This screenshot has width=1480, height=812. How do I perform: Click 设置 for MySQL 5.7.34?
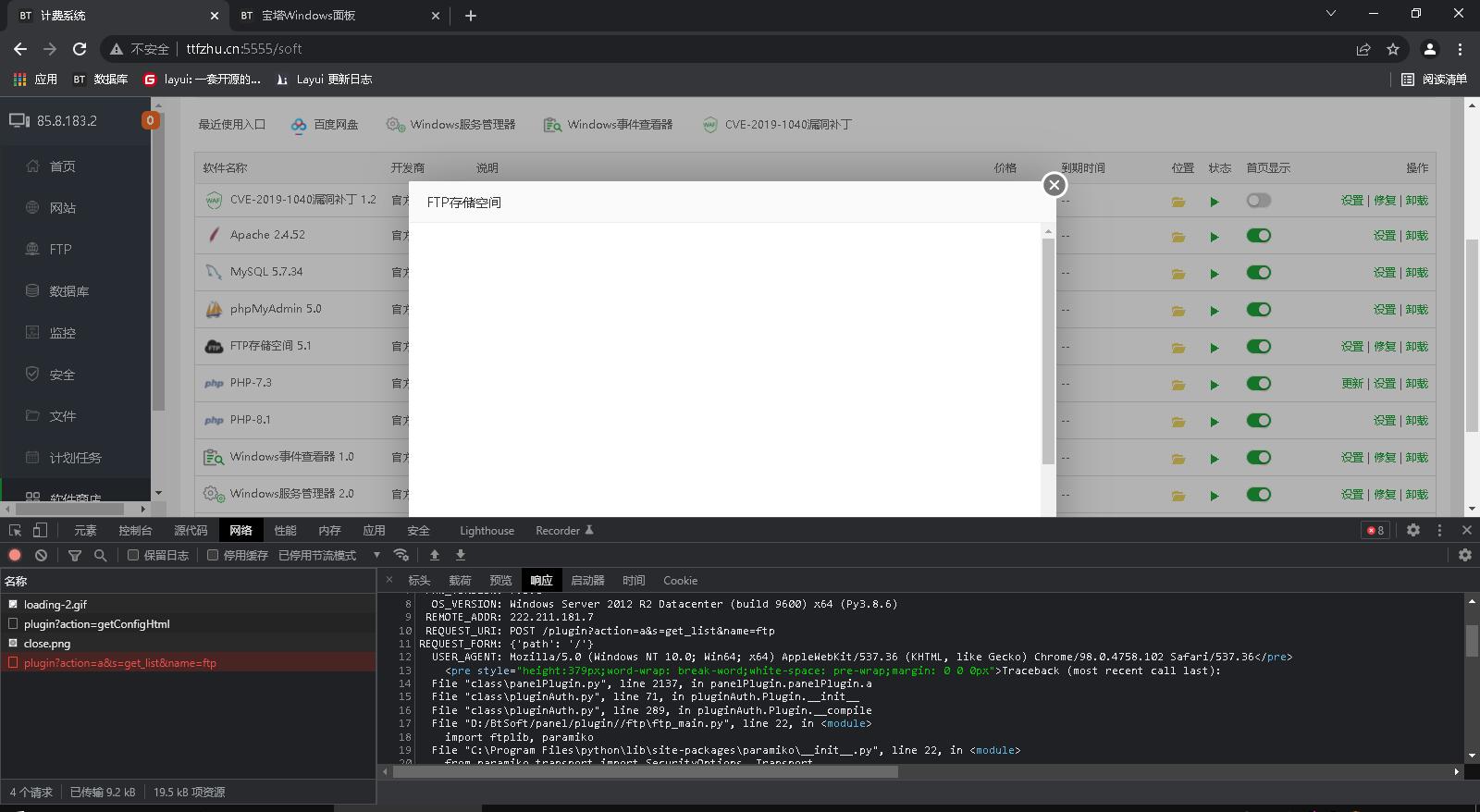click(1385, 273)
